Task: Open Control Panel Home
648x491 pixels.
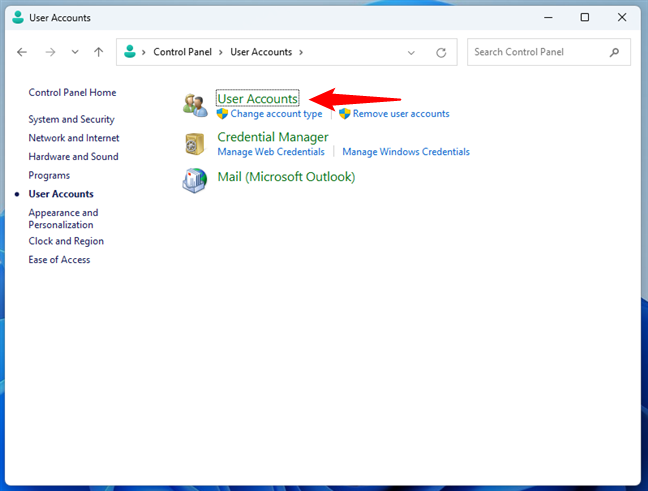Action: tap(72, 93)
